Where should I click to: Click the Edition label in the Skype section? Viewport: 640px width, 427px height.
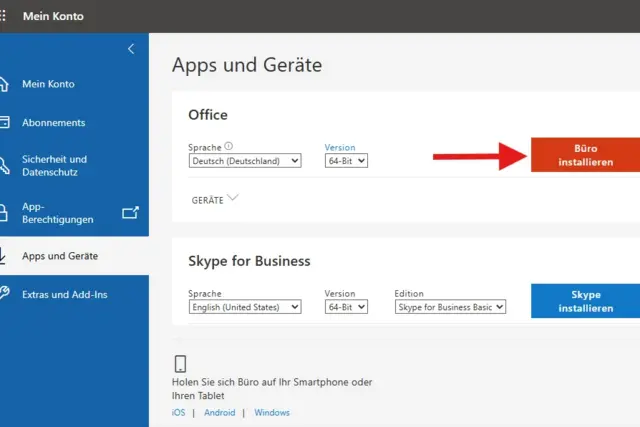409,294
